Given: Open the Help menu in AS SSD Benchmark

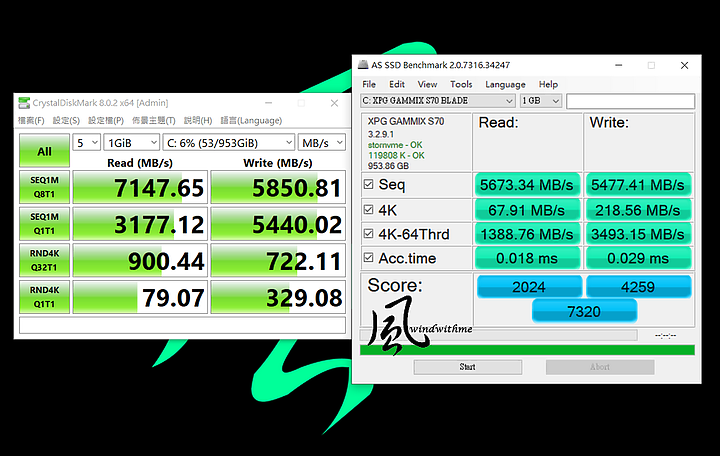Looking at the screenshot, I should (x=548, y=84).
